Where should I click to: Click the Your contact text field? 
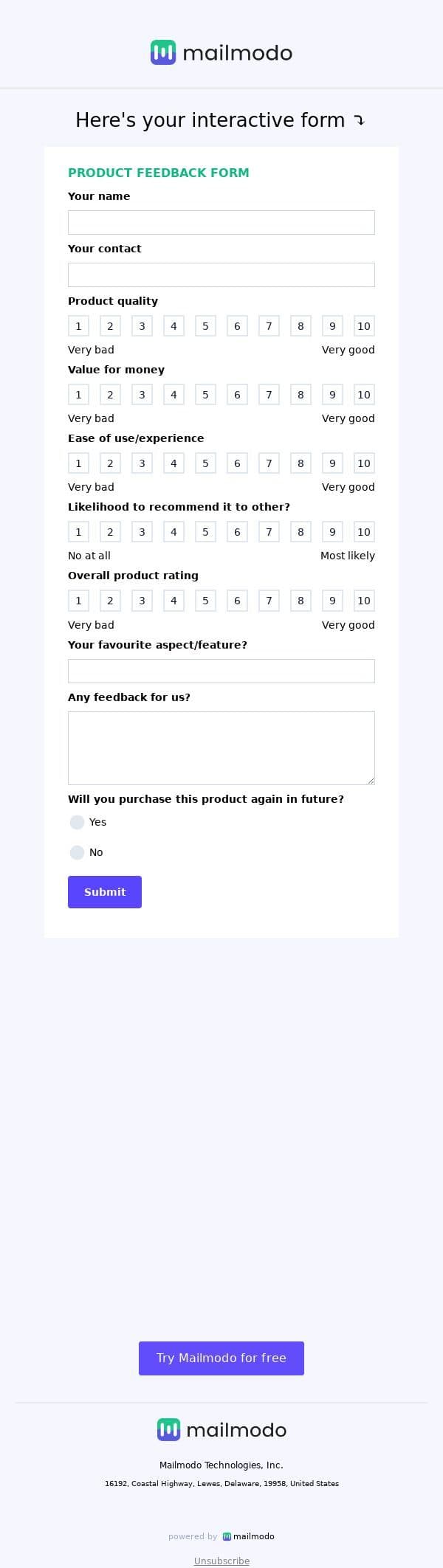tap(221, 274)
